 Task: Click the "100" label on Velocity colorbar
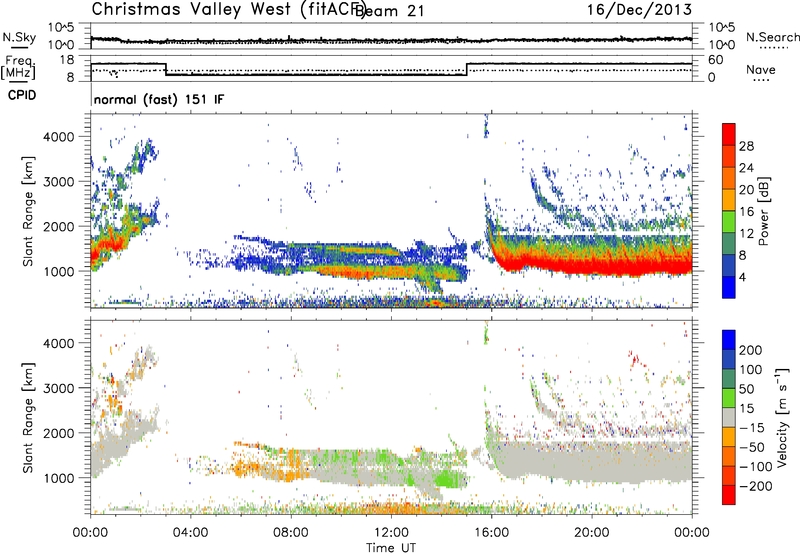coord(751,369)
